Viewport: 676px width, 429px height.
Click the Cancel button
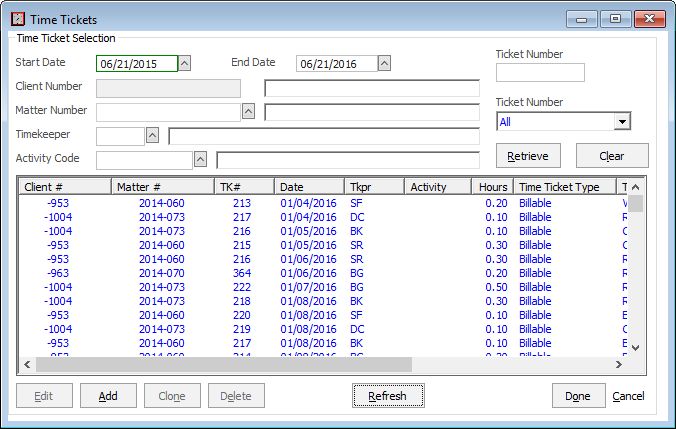[628, 396]
